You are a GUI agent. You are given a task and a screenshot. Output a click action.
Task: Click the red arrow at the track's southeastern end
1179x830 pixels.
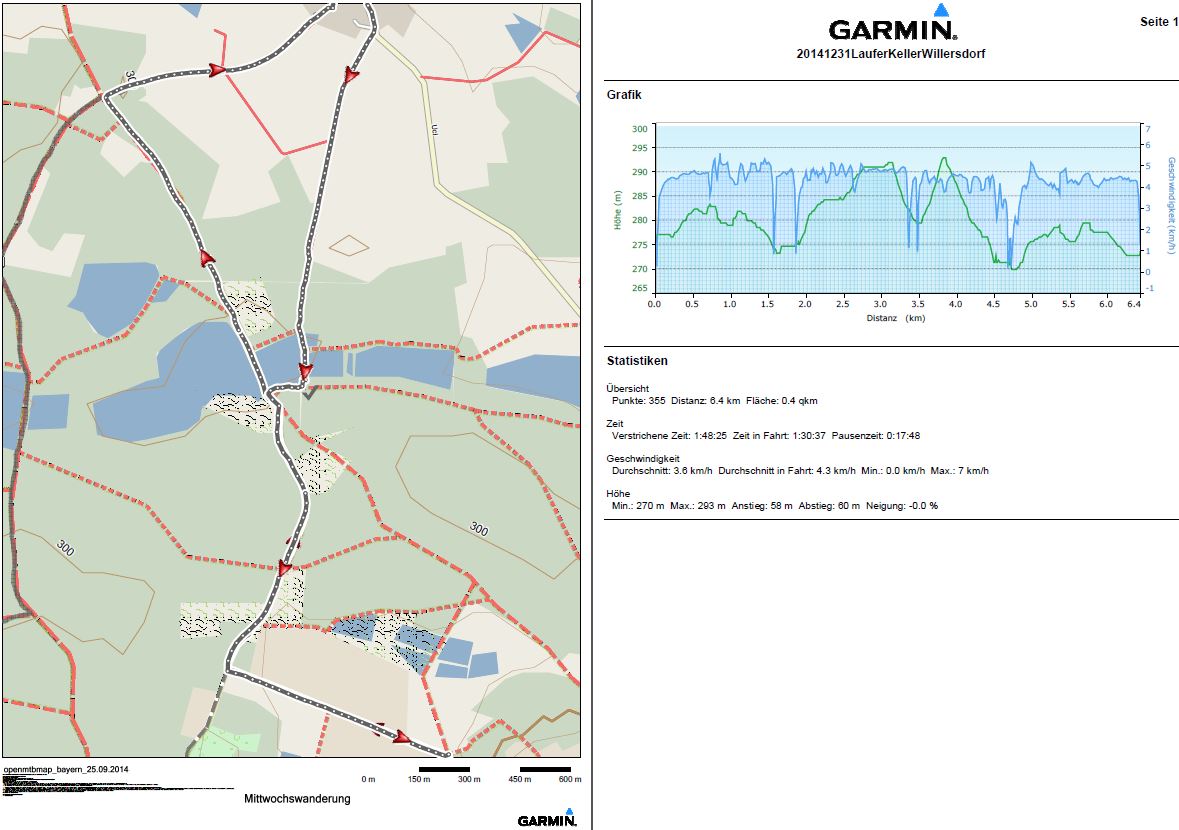point(401,738)
